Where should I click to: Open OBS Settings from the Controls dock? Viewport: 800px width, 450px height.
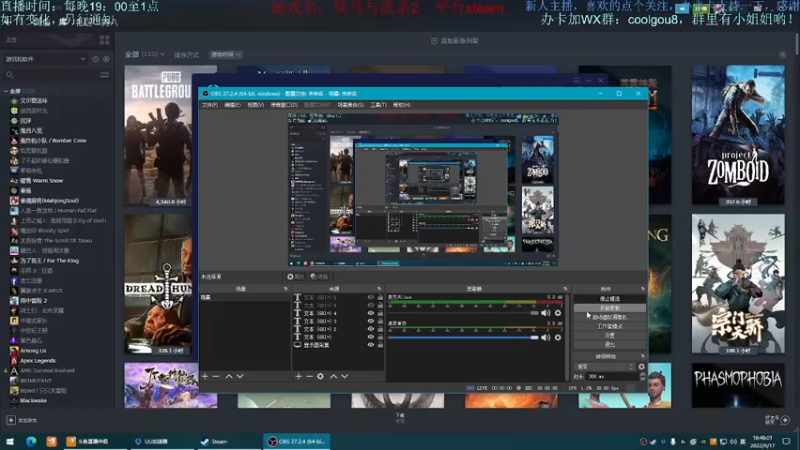coord(610,335)
